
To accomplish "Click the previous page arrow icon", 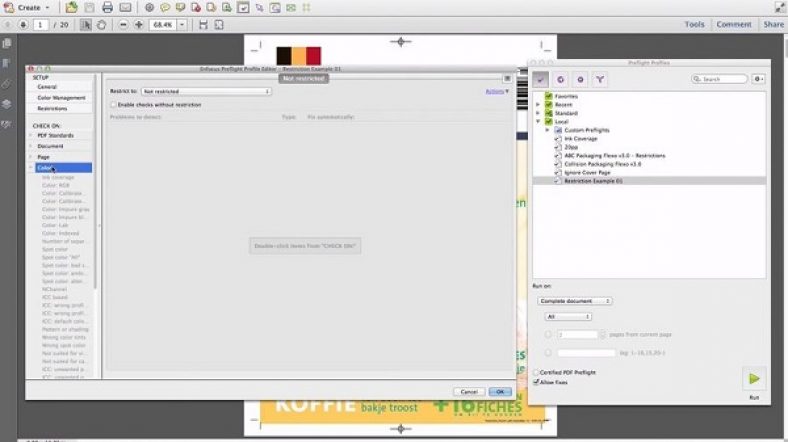I will (8, 24).
